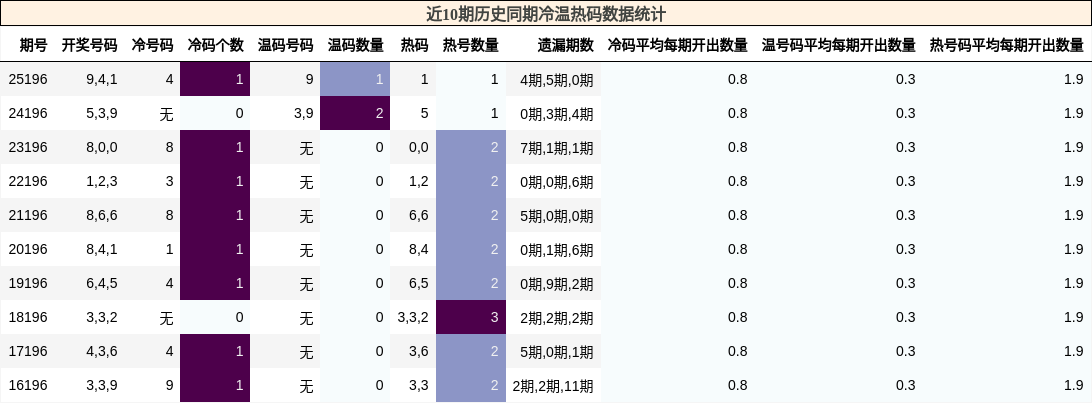Viewport: 1092px width, 403px height.
Task: Click omission value 5期,0期,0期
Action: [x=557, y=215]
